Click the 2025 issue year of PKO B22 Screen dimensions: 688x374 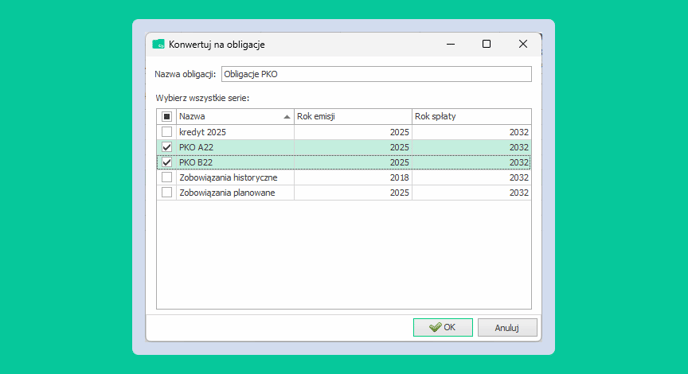coord(353,162)
